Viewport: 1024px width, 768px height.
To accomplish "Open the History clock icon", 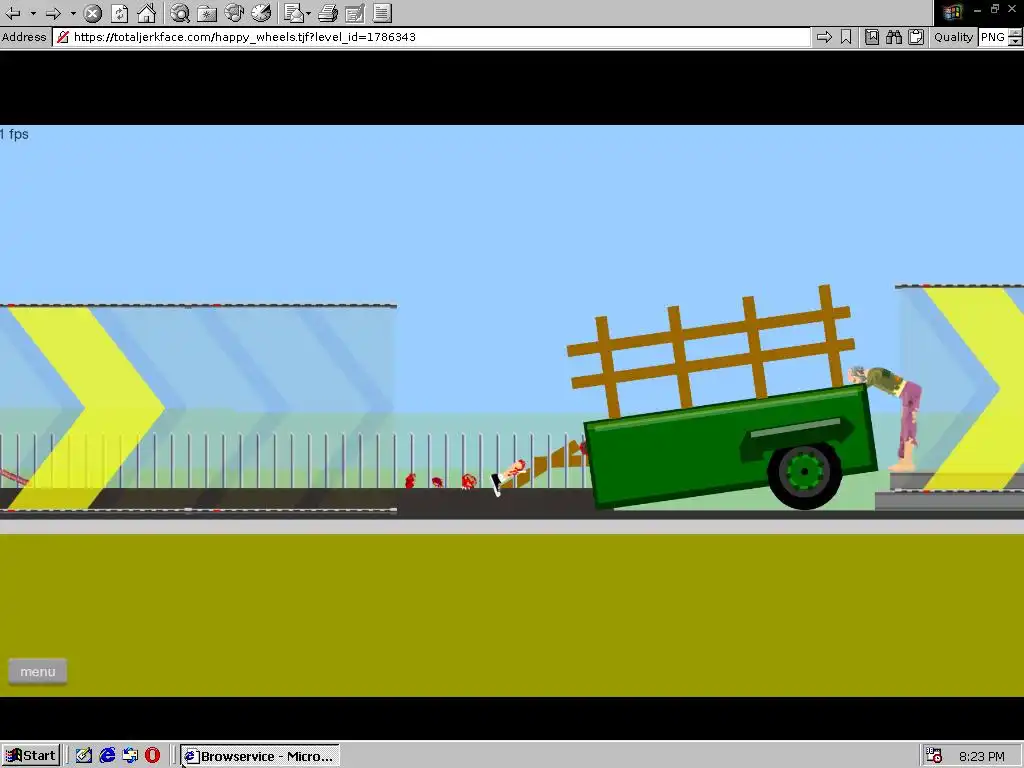I will [x=261, y=13].
